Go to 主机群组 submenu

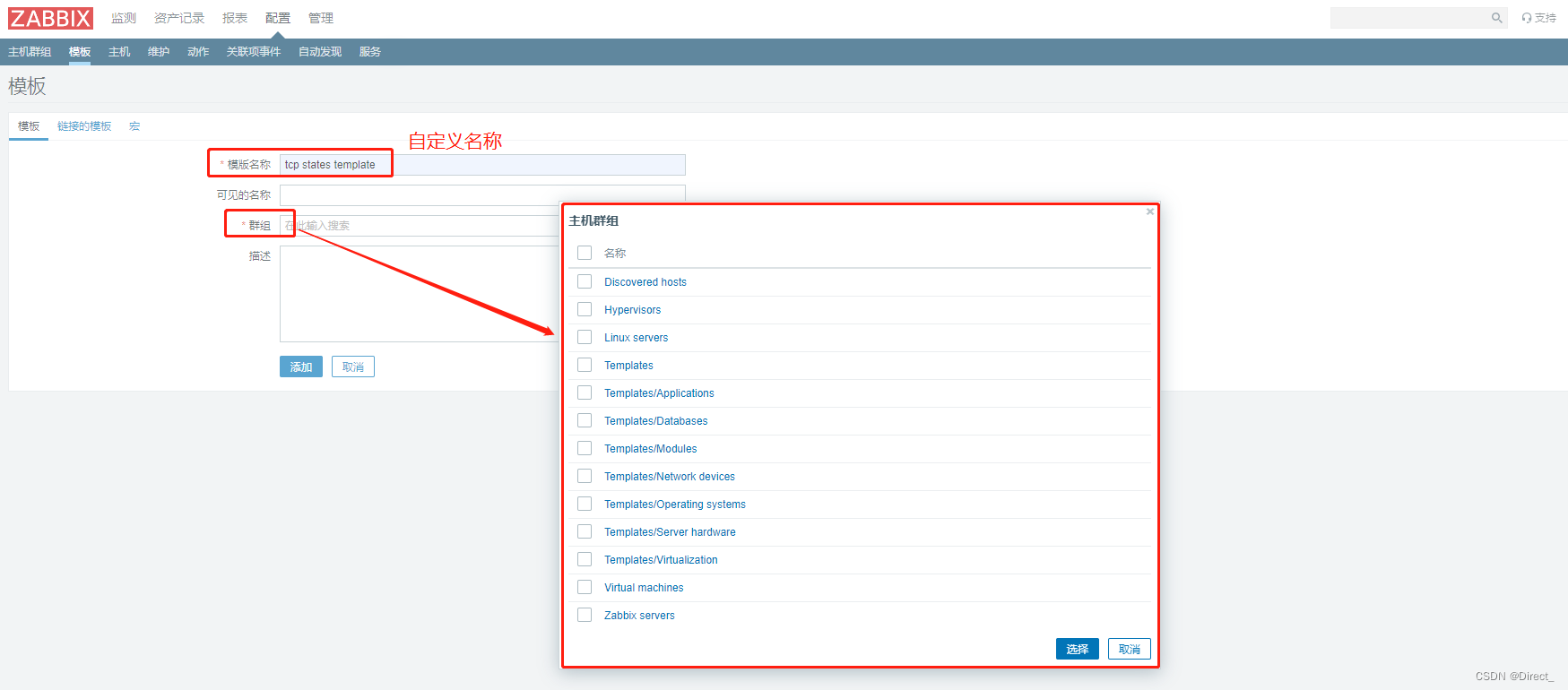click(30, 52)
